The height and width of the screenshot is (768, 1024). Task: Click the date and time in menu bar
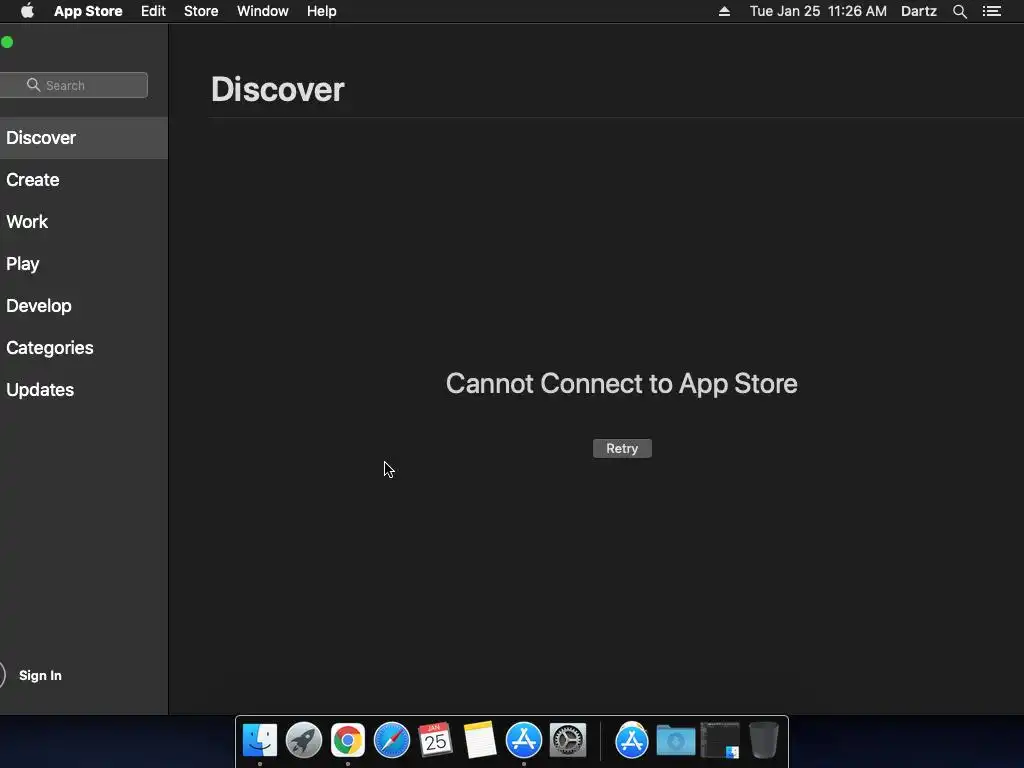click(818, 11)
